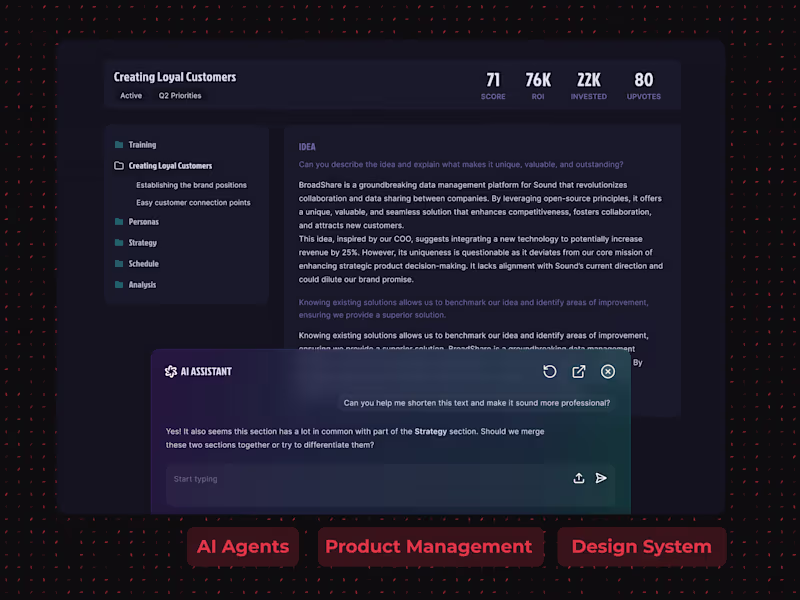Click the Analysis folder icon
Image resolution: width=800 pixels, height=600 pixels.
click(x=119, y=284)
